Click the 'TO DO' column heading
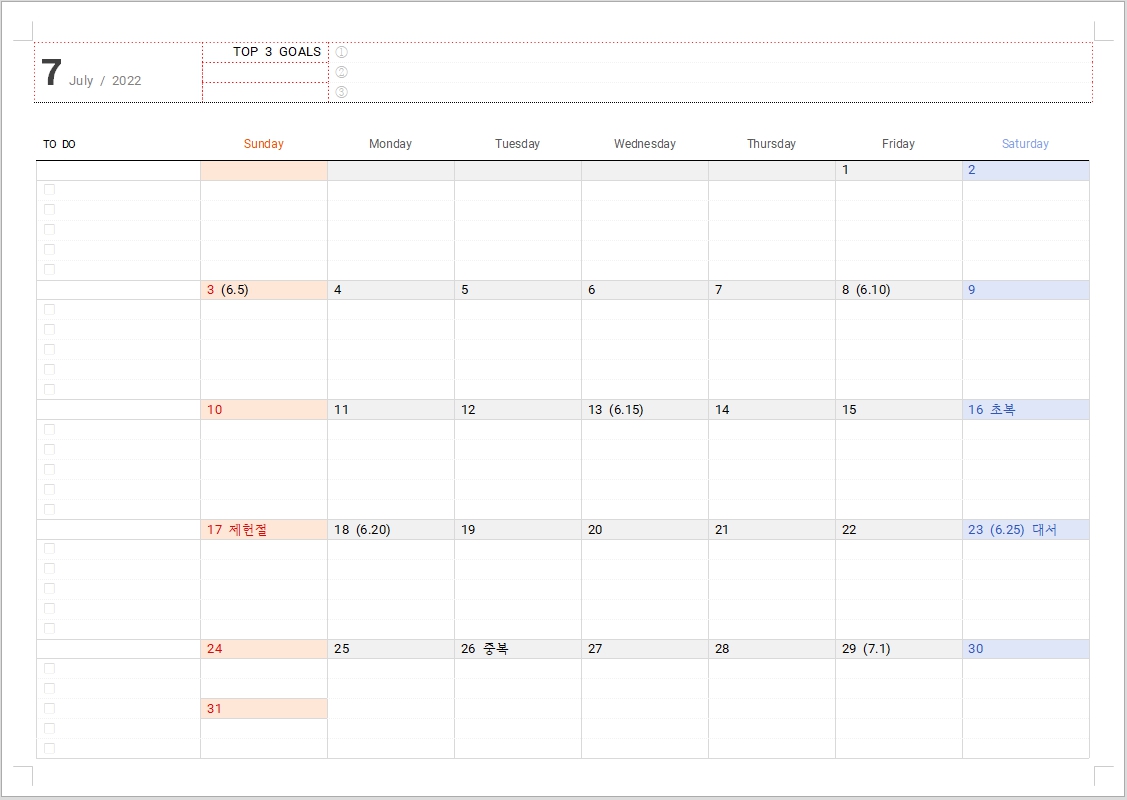This screenshot has height=800, width=1127. pos(59,144)
